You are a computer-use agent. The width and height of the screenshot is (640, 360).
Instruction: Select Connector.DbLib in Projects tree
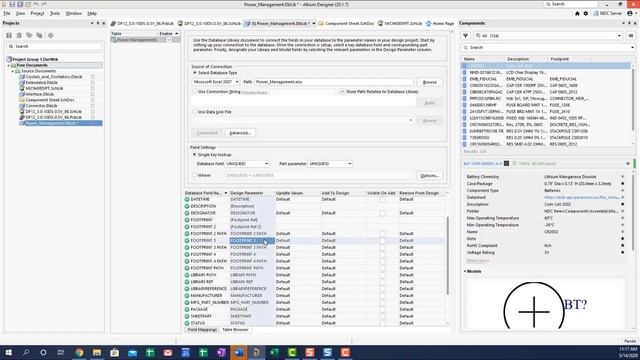[41, 106]
